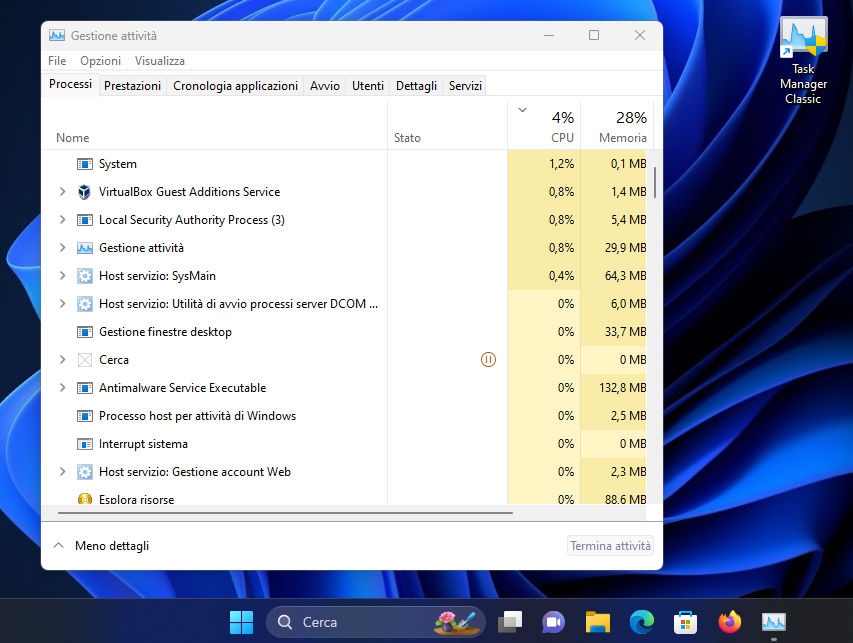Sort by the Memoria column header
The height and width of the screenshot is (643, 853).
tap(617, 126)
